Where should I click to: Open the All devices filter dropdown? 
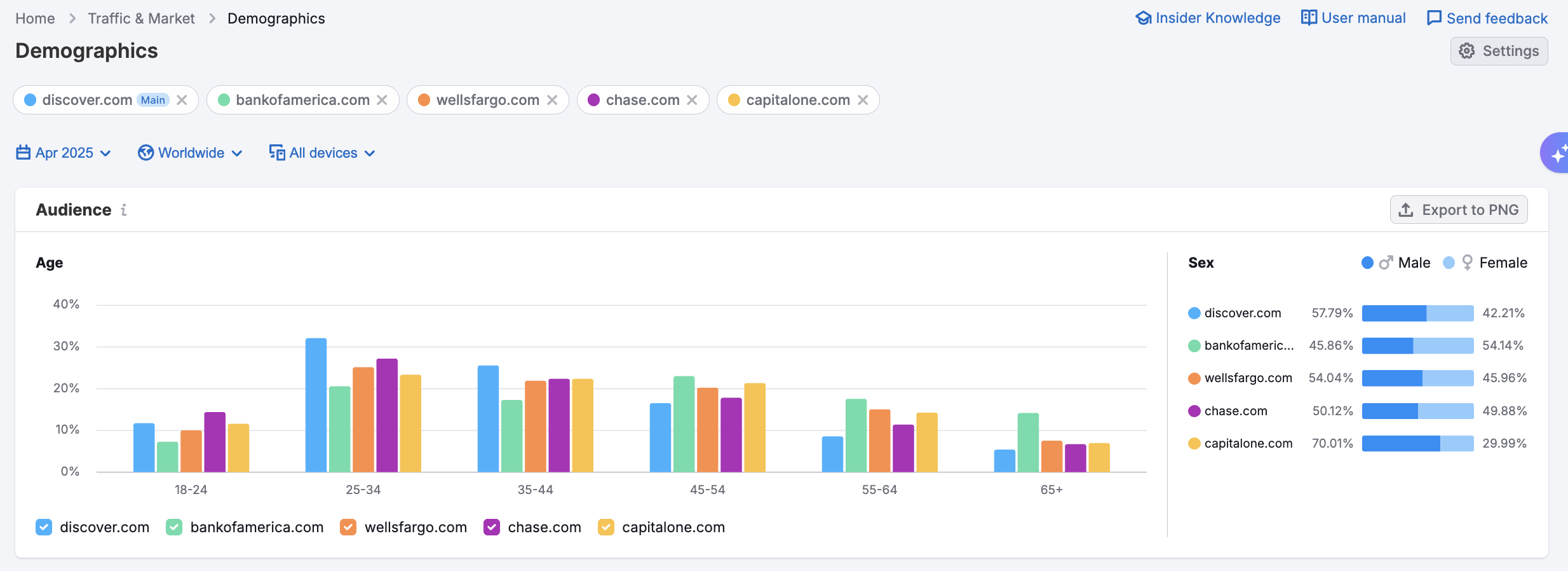coord(322,153)
